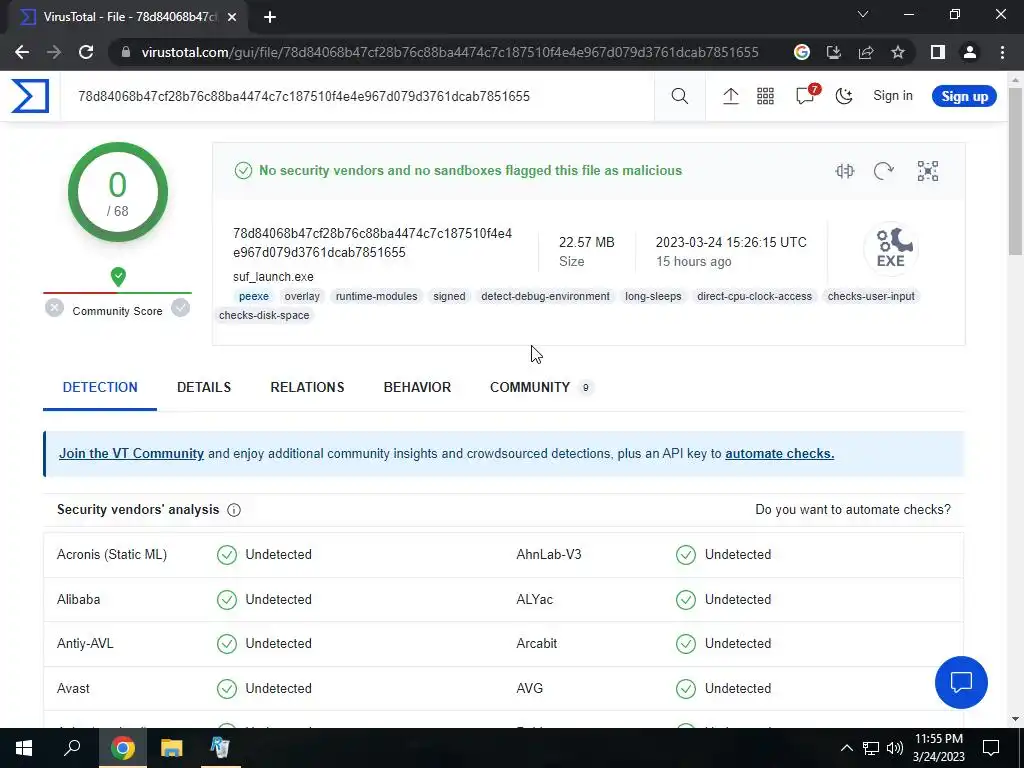Click the reanalyze circular arrow icon
Screen dimensions: 1024x768
click(x=883, y=171)
